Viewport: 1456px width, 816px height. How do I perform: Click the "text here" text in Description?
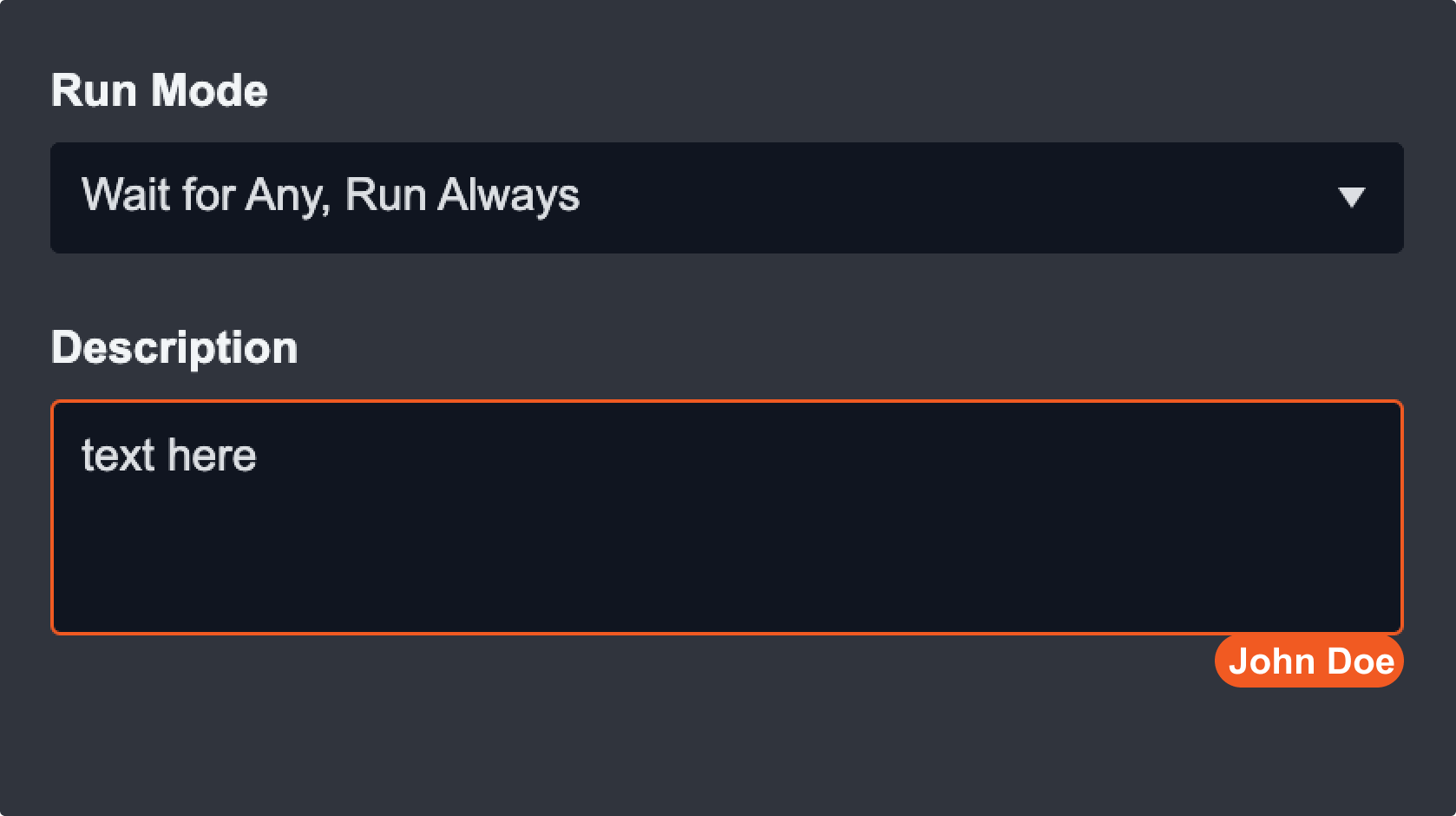(x=169, y=456)
